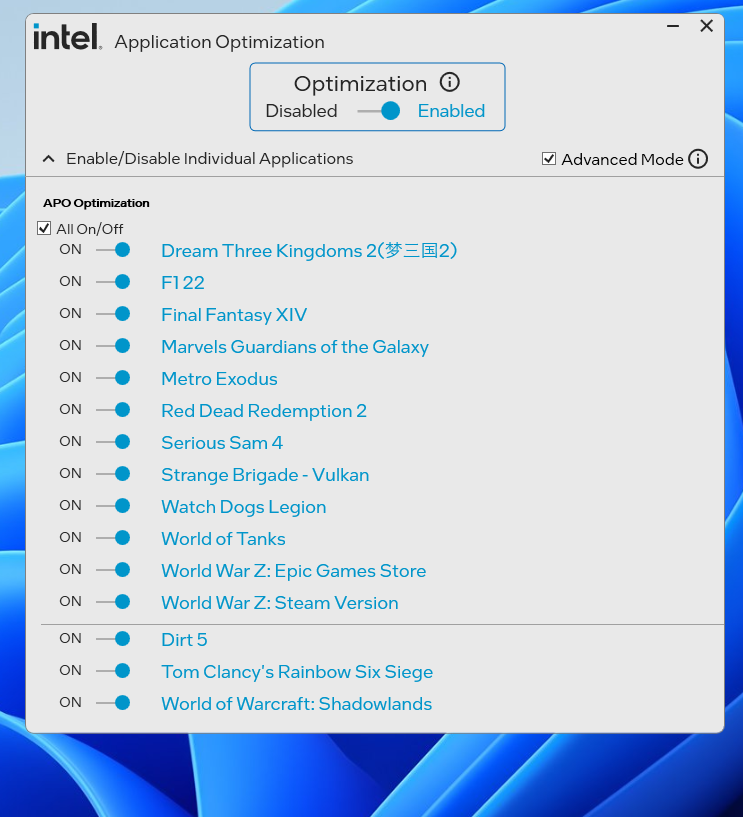Click World of Warcraft: Shadowlands link
Screen dimensions: 743x817
click(297, 704)
